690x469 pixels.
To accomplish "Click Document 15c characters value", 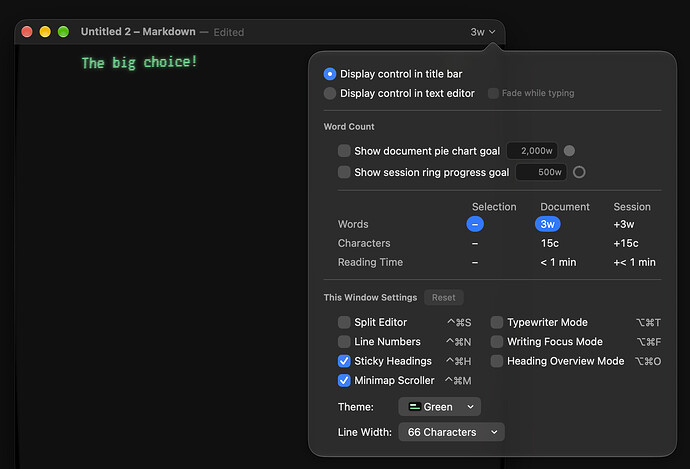I will [x=550, y=243].
